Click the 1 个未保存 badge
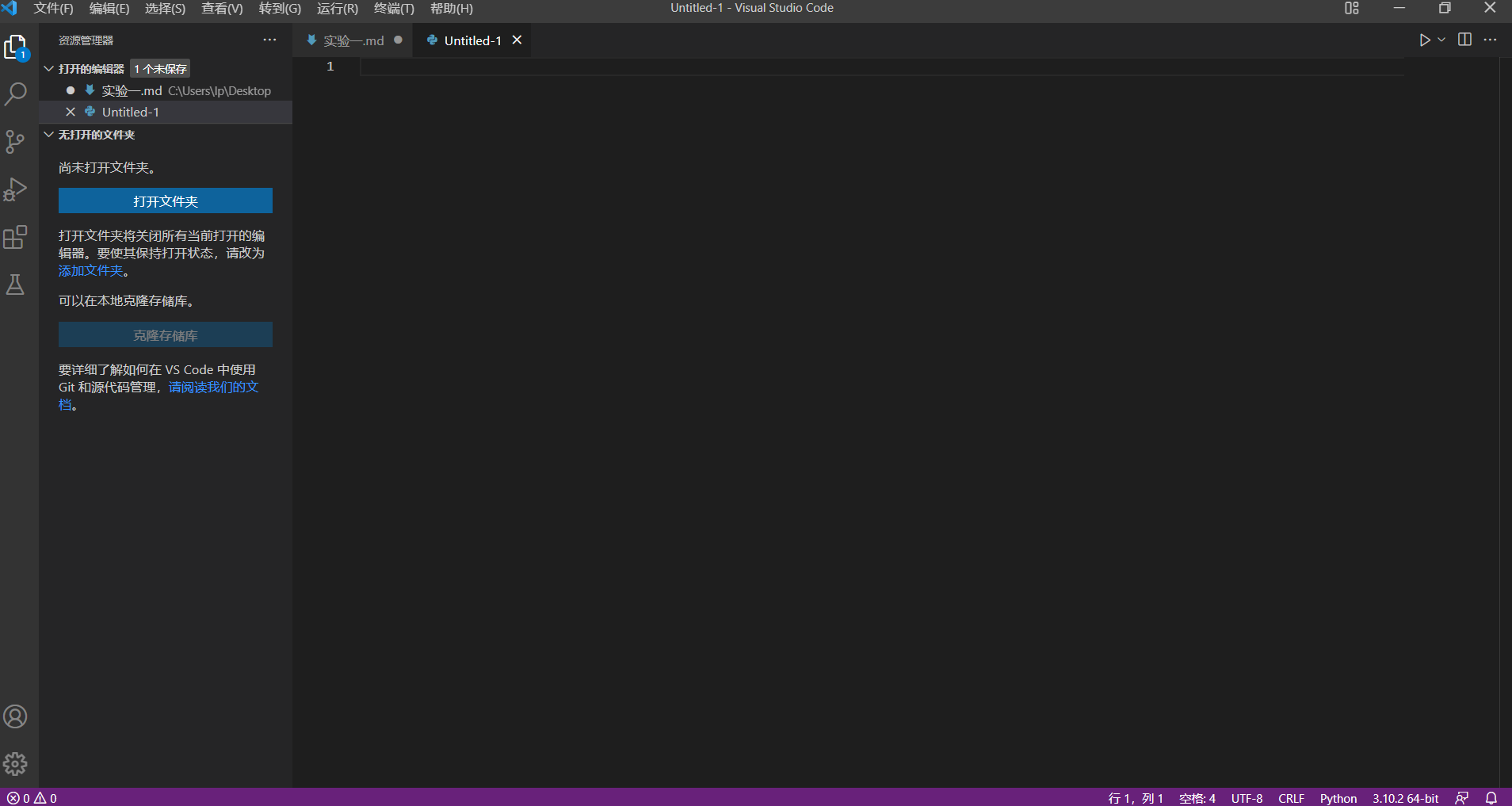 [160, 69]
